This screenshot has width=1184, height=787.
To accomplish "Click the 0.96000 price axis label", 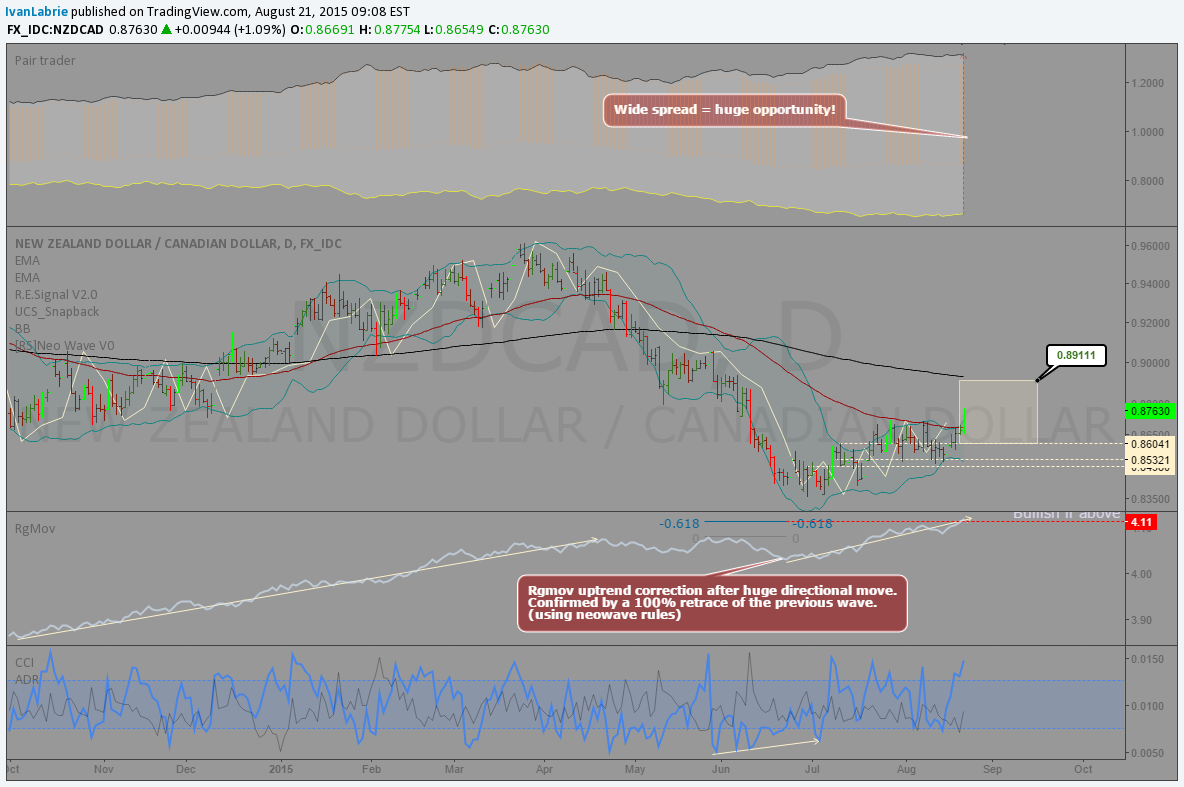I will (x=1151, y=246).
